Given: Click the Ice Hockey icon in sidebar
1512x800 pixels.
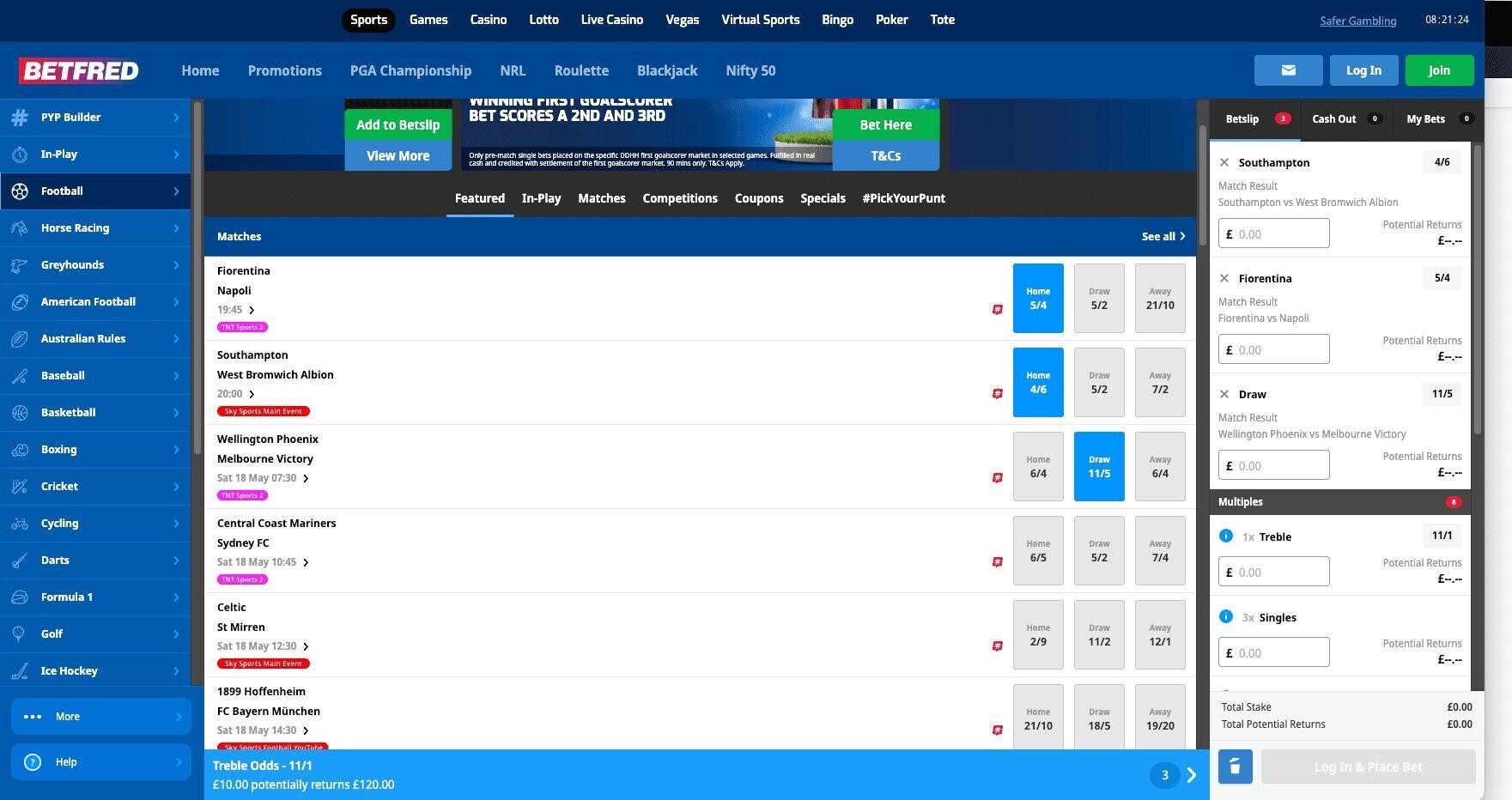Looking at the screenshot, I should (x=20, y=671).
